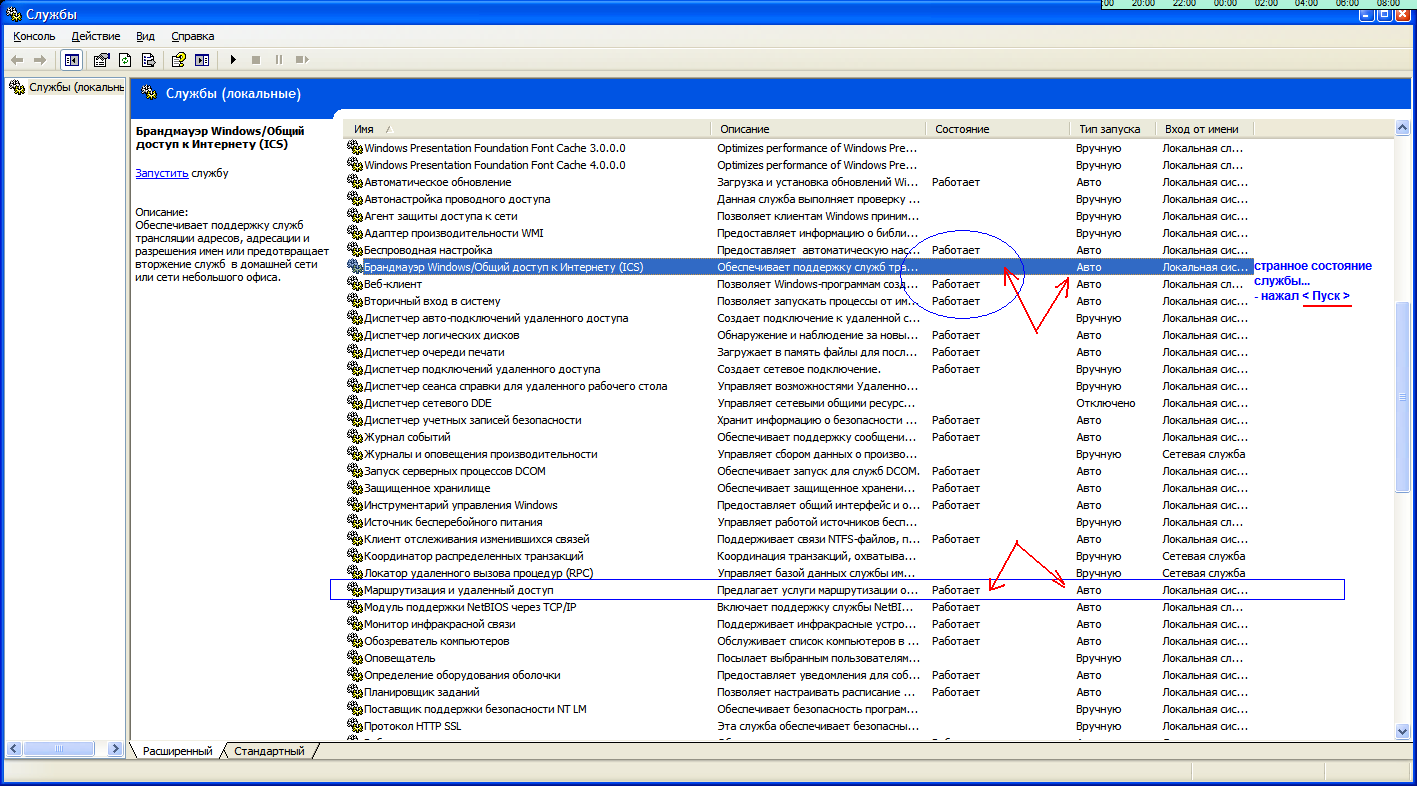1417x786 pixels.
Task: Click the Show/Hide Action Pane toolbar icon
Action: pyautogui.click(x=202, y=60)
